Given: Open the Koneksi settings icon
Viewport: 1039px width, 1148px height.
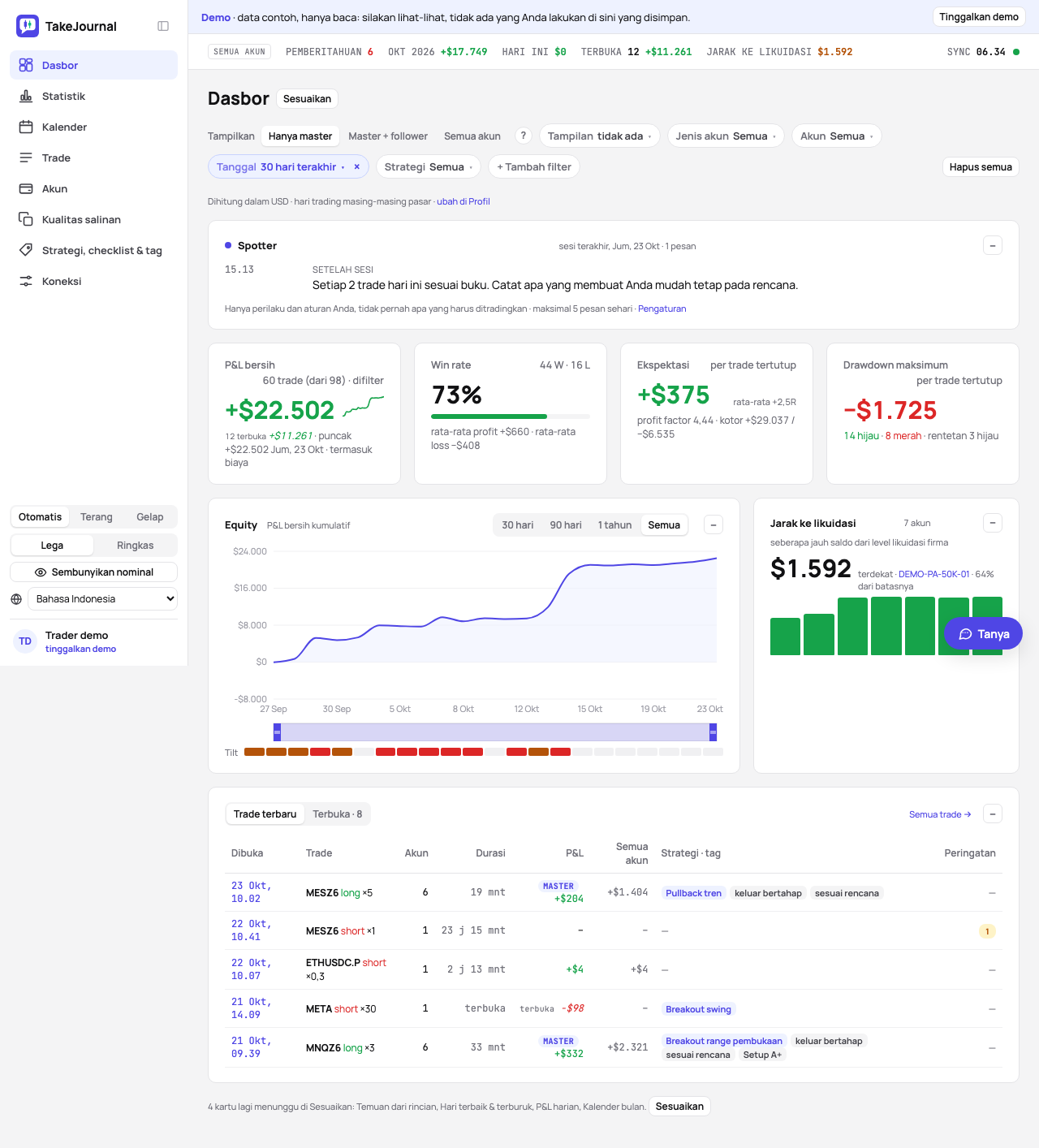Looking at the screenshot, I should pyautogui.click(x=26, y=281).
